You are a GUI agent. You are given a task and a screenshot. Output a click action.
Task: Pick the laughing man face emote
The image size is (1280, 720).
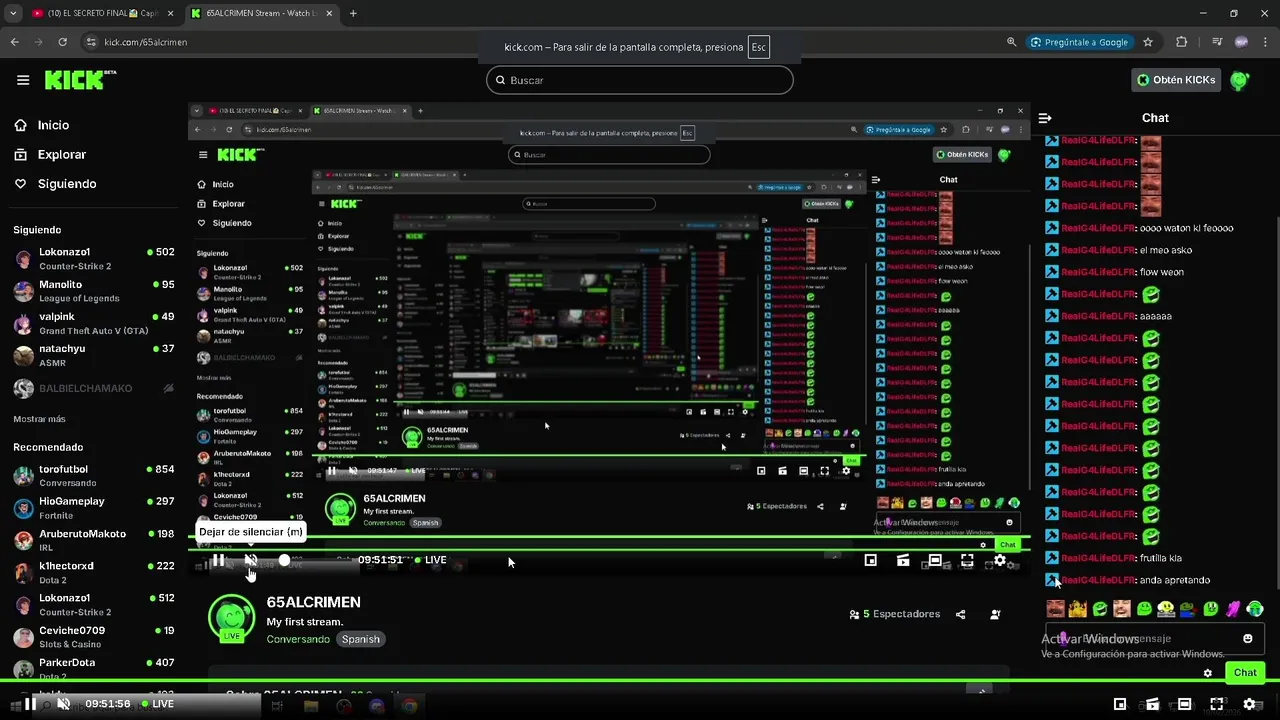[1121, 608]
